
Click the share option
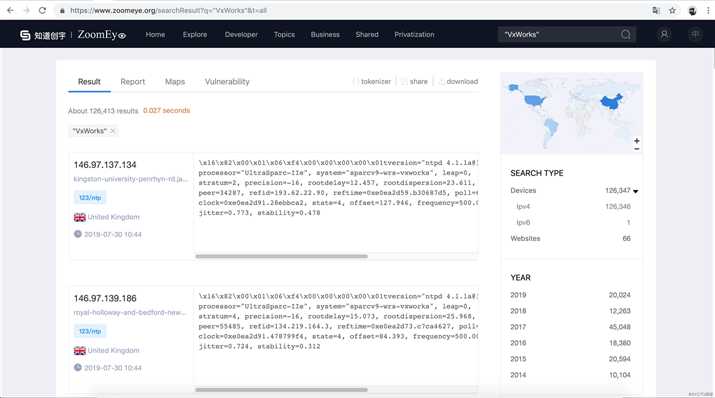pos(414,82)
